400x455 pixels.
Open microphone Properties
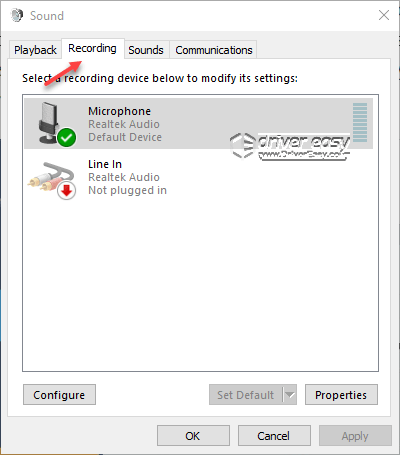341,395
